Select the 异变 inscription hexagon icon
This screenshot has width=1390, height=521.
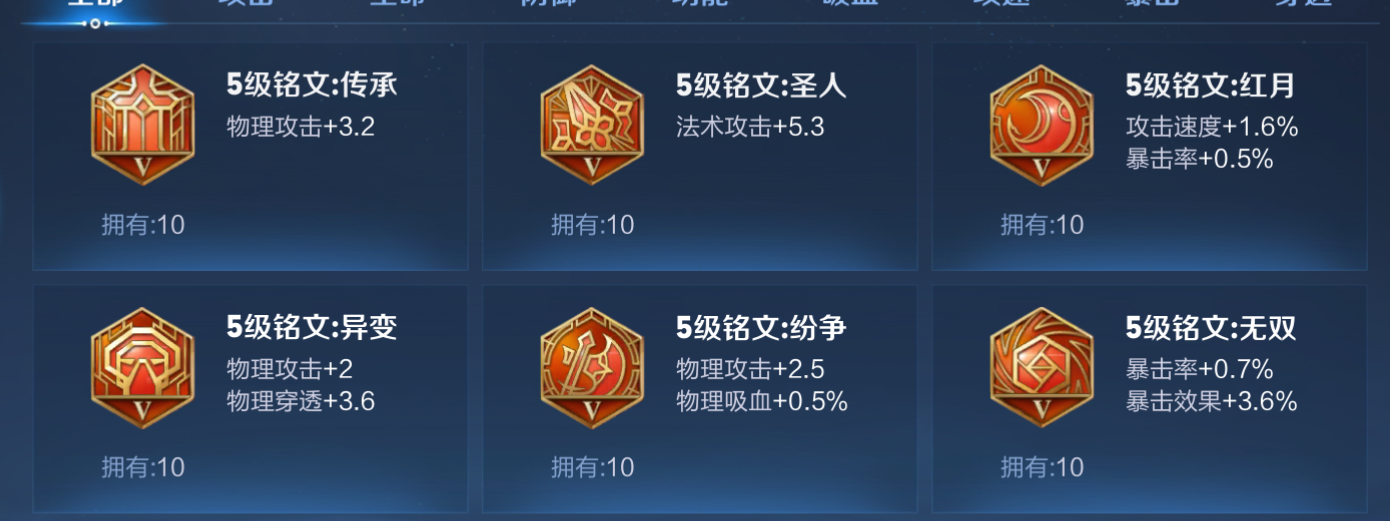click(142, 368)
